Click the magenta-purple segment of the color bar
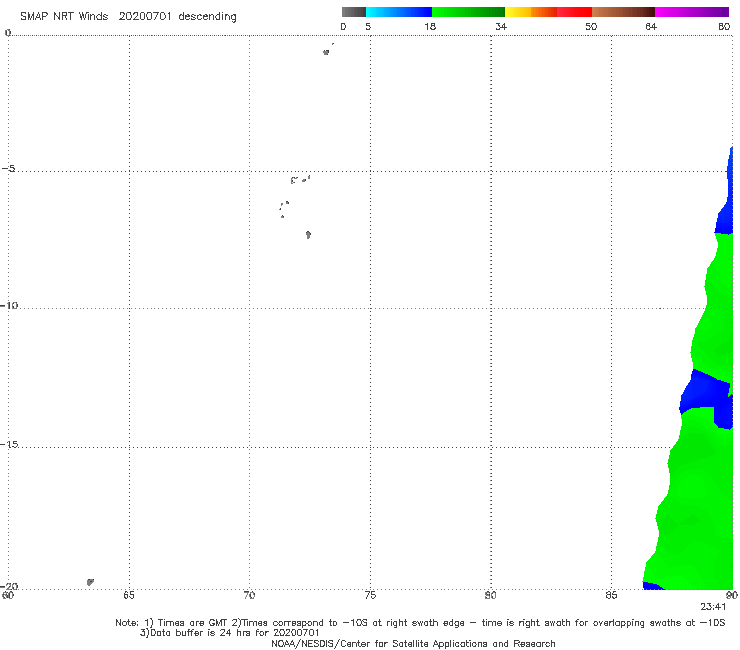740x650 pixels. coord(692,12)
